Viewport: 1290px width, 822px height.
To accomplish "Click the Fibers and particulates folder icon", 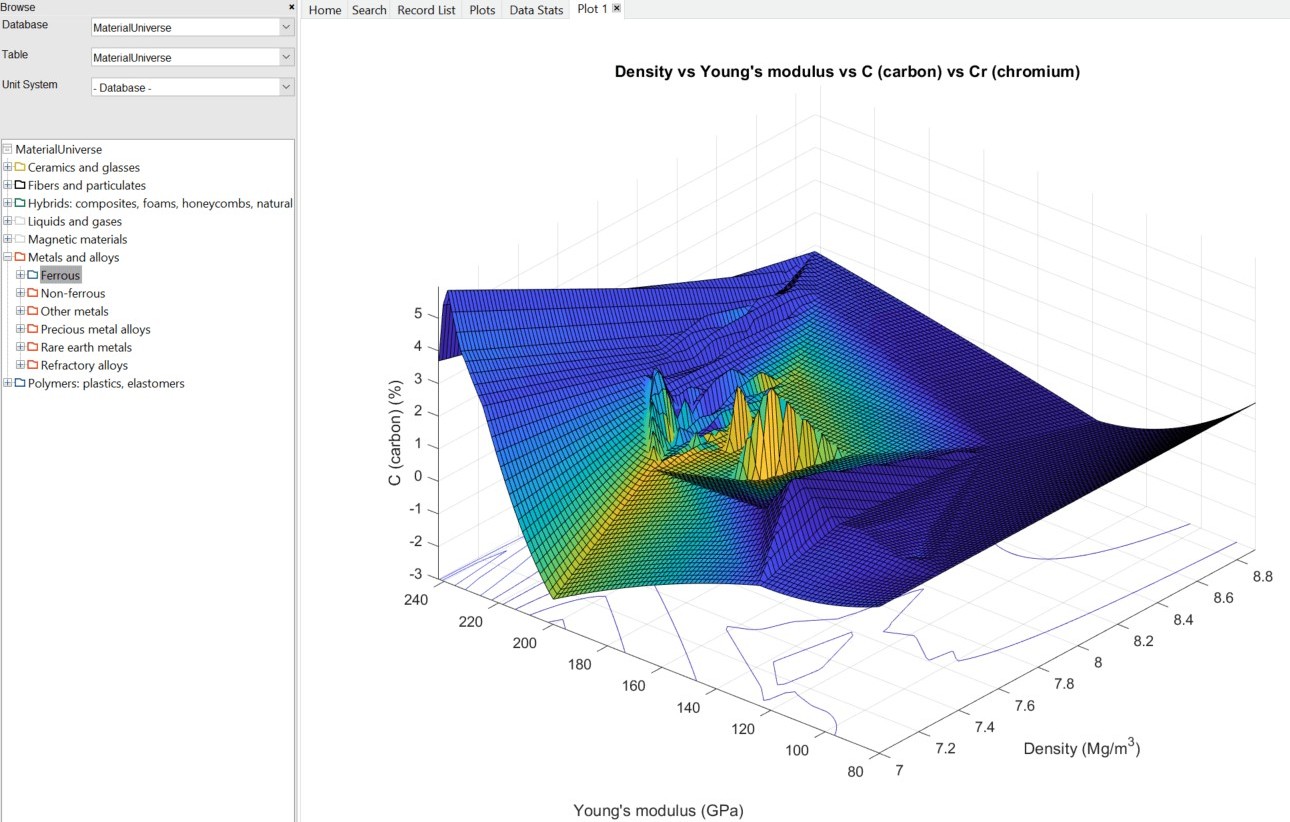I will (x=20, y=185).
